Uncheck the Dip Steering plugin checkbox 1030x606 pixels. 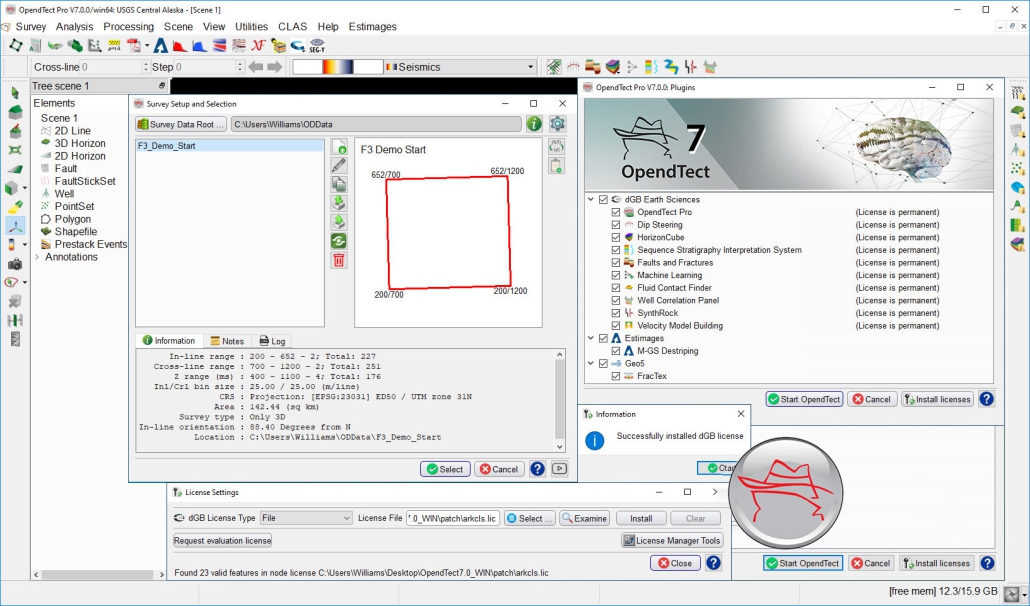pyautogui.click(x=617, y=225)
